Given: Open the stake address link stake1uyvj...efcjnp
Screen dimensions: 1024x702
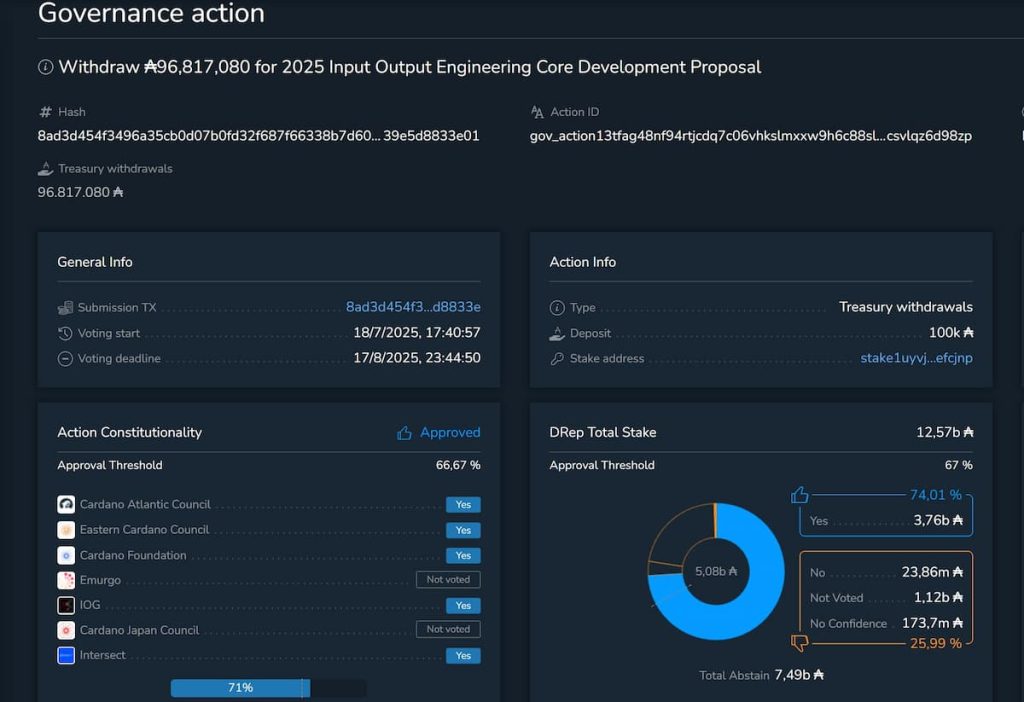Looking at the screenshot, I should click(x=916, y=358).
